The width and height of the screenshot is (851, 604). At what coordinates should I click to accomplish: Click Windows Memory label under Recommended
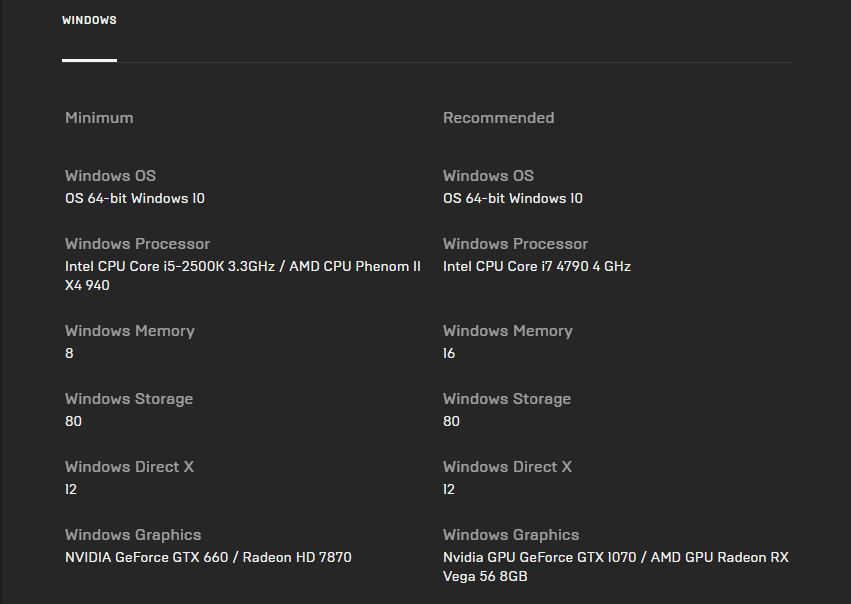(507, 331)
